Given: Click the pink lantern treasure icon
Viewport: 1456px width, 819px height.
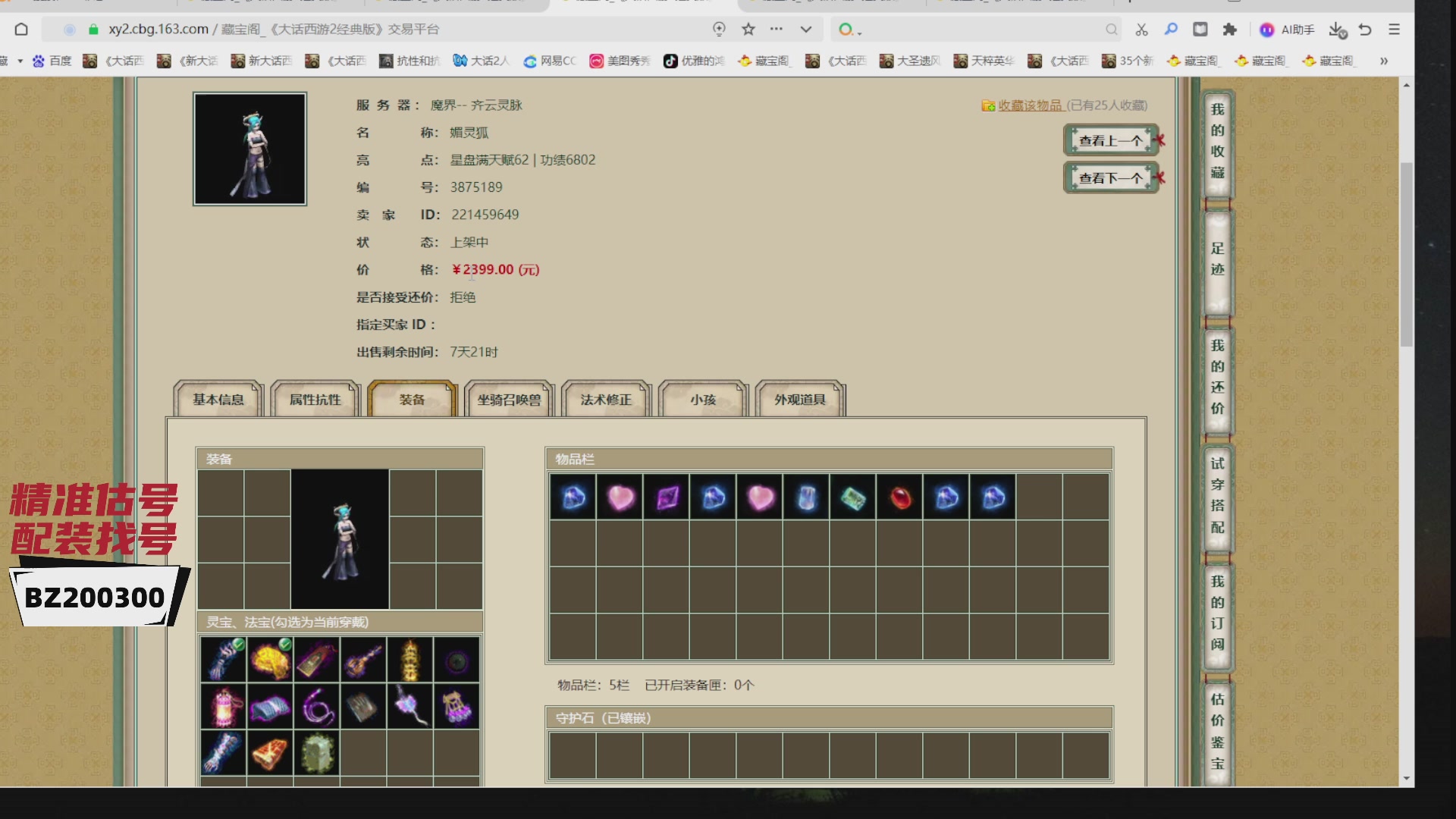Looking at the screenshot, I should pos(224,707).
